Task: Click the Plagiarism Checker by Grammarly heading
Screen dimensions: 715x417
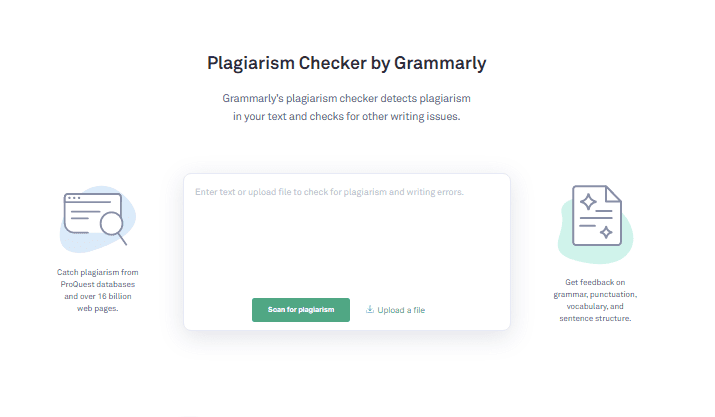Action: (347, 63)
